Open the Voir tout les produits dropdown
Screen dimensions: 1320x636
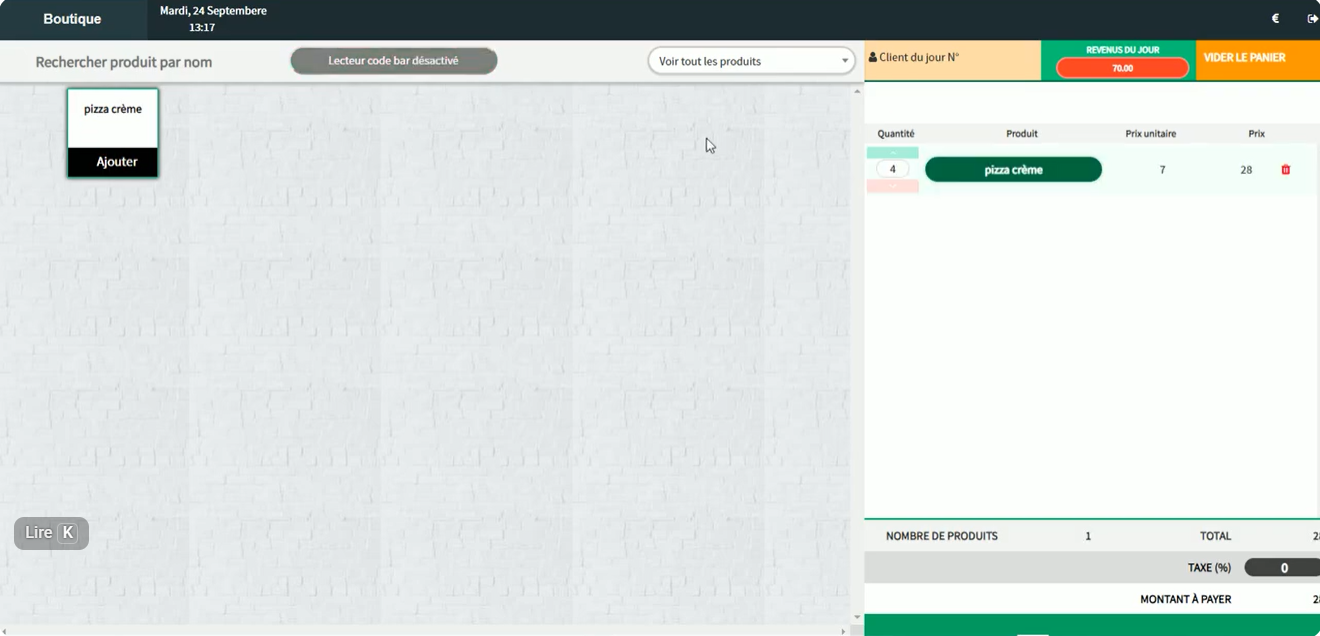coord(752,61)
